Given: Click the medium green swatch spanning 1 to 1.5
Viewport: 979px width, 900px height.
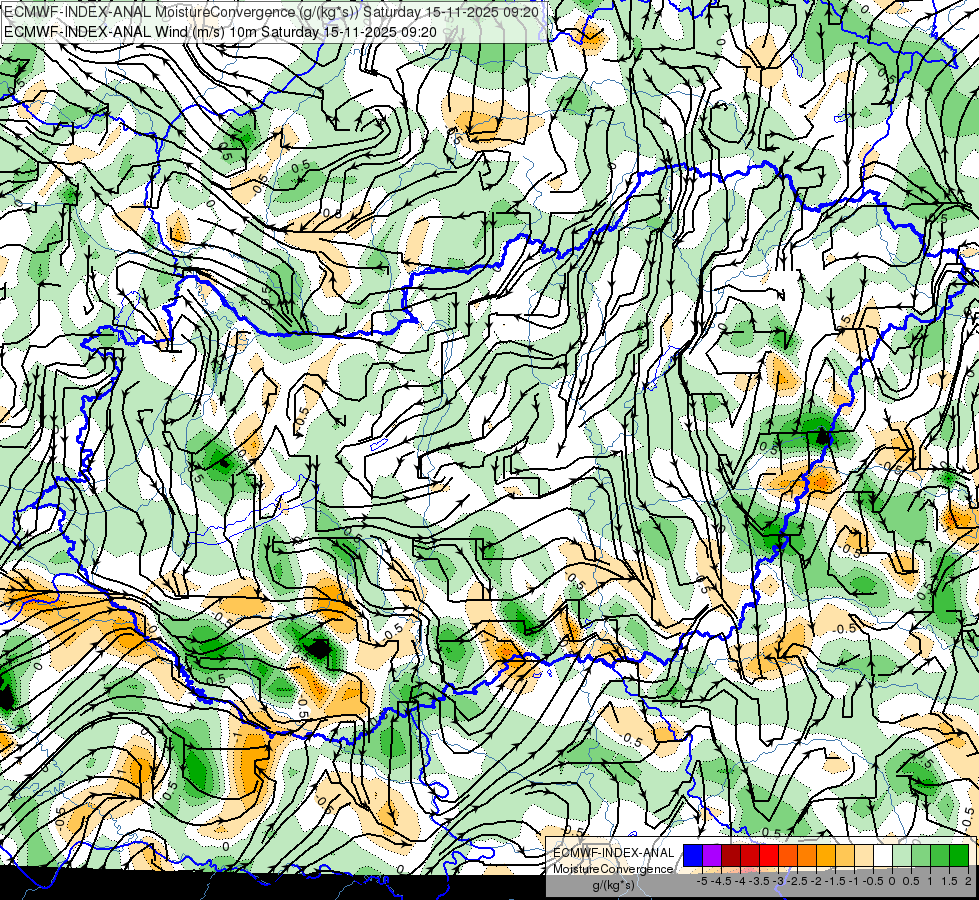Looking at the screenshot, I should 940,856.
